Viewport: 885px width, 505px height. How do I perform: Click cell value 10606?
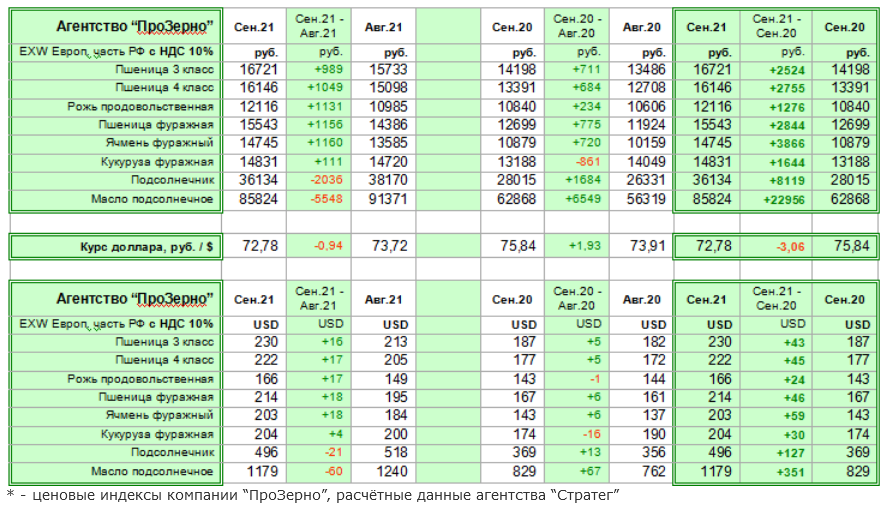click(646, 107)
